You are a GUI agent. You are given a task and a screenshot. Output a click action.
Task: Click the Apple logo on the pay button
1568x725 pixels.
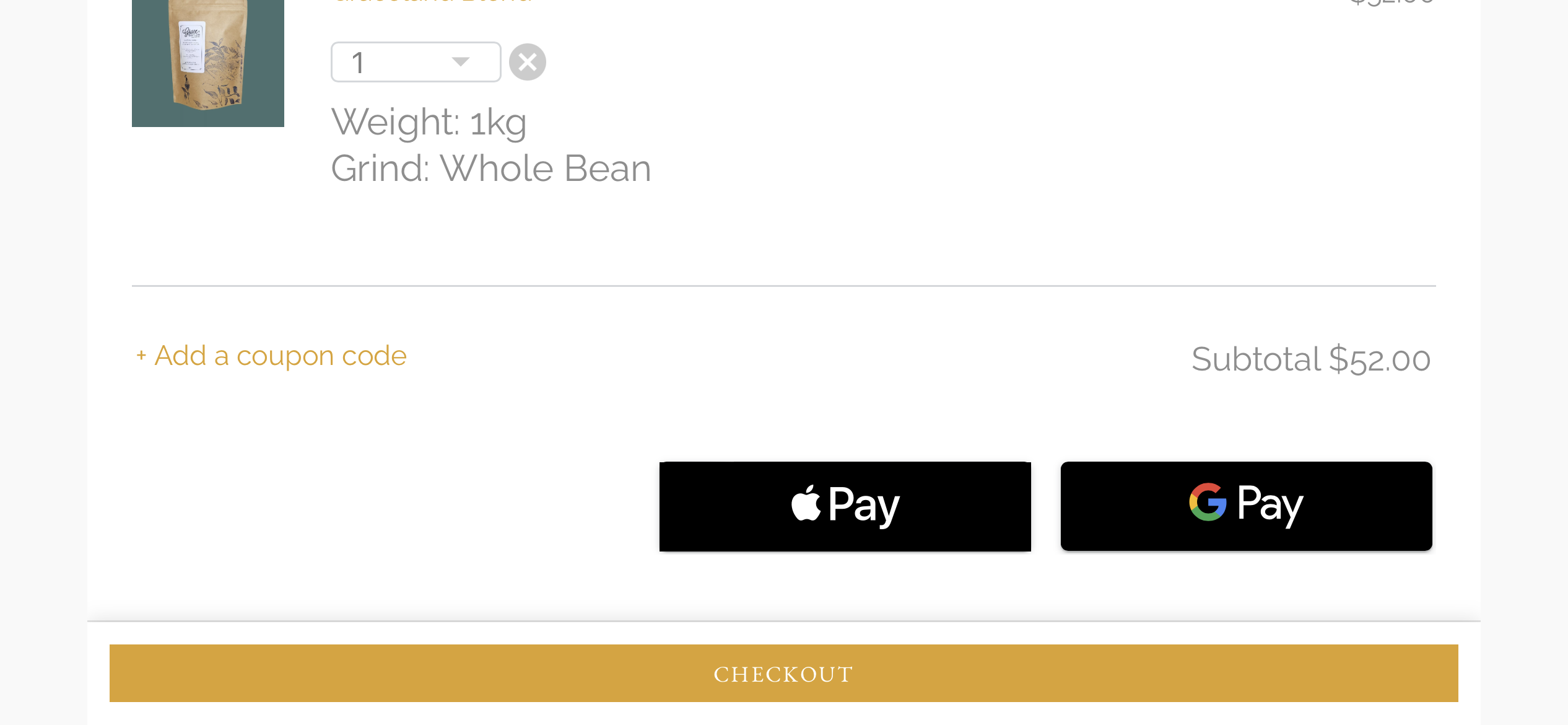click(x=806, y=503)
